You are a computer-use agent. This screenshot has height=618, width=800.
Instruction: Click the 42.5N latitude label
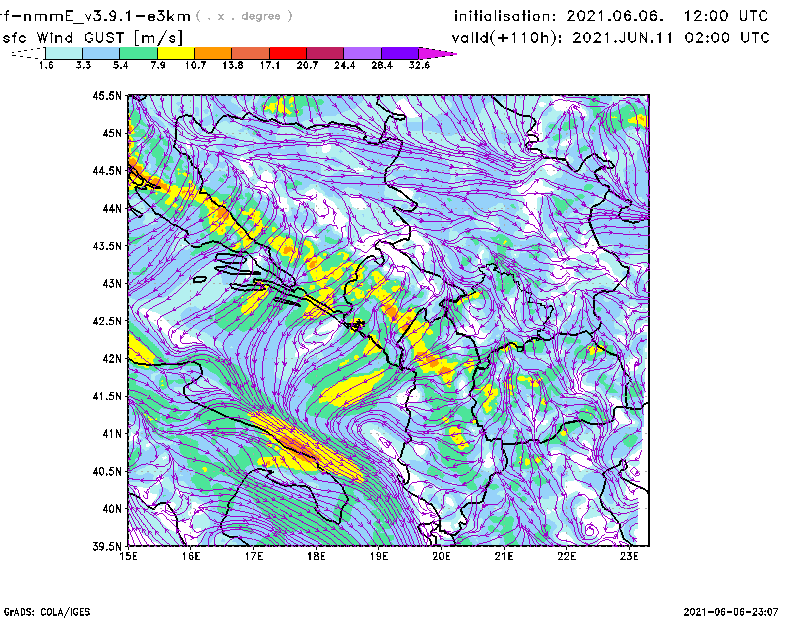click(107, 321)
